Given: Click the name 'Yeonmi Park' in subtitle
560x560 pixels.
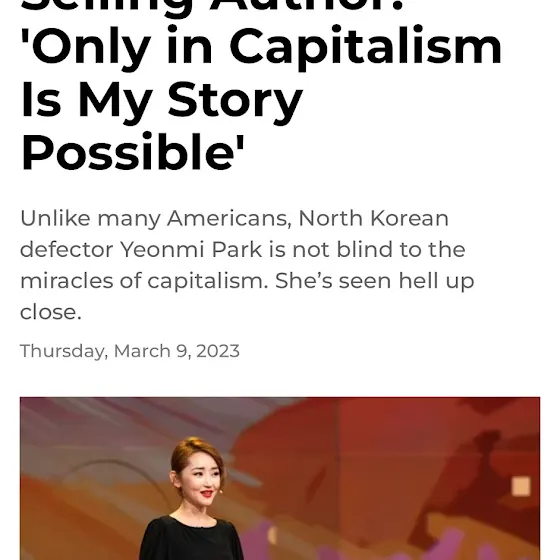Looking at the screenshot, I should [191, 249].
